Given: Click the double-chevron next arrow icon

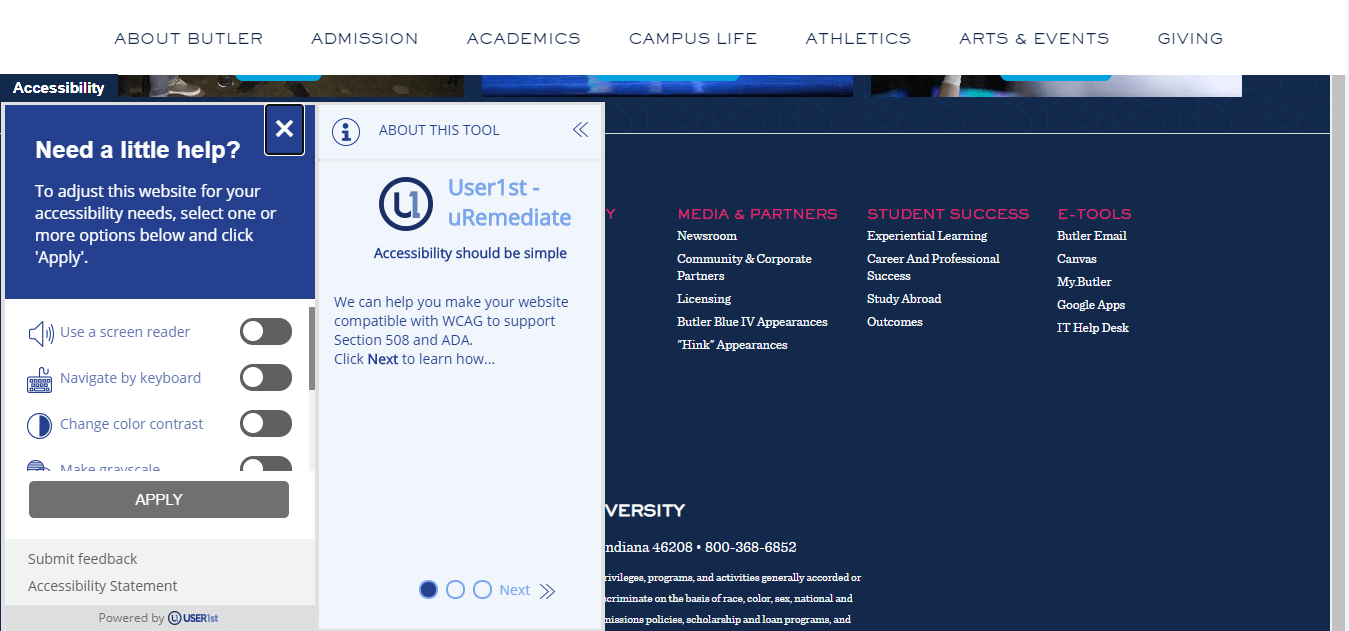Looking at the screenshot, I should click(x=547, y=591).
